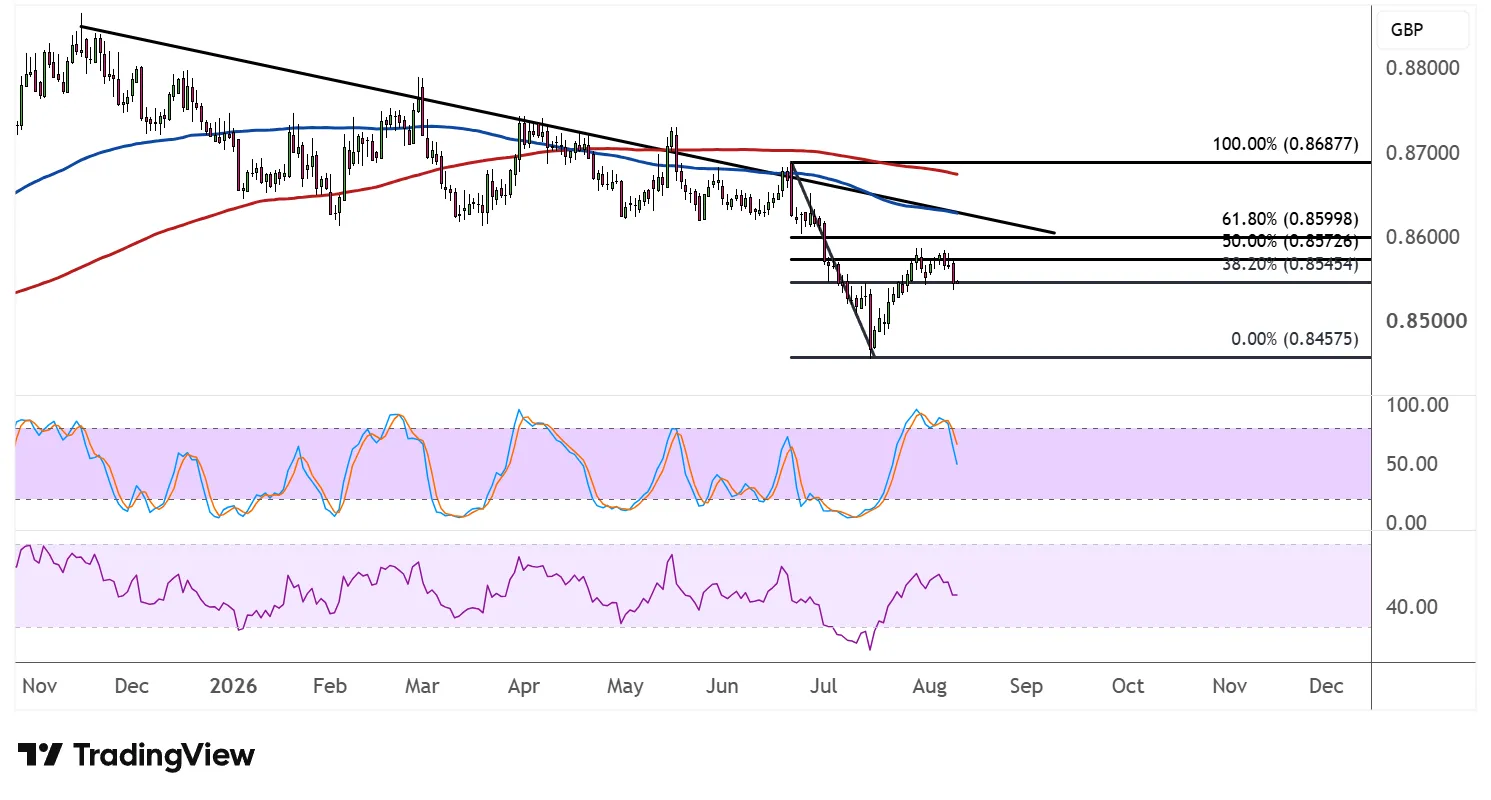Select the 0.00% (0.84575) Fibonacci label
Image resolution: width=1491 pixels, height=800 pixels.
(x=1295, y=339)
